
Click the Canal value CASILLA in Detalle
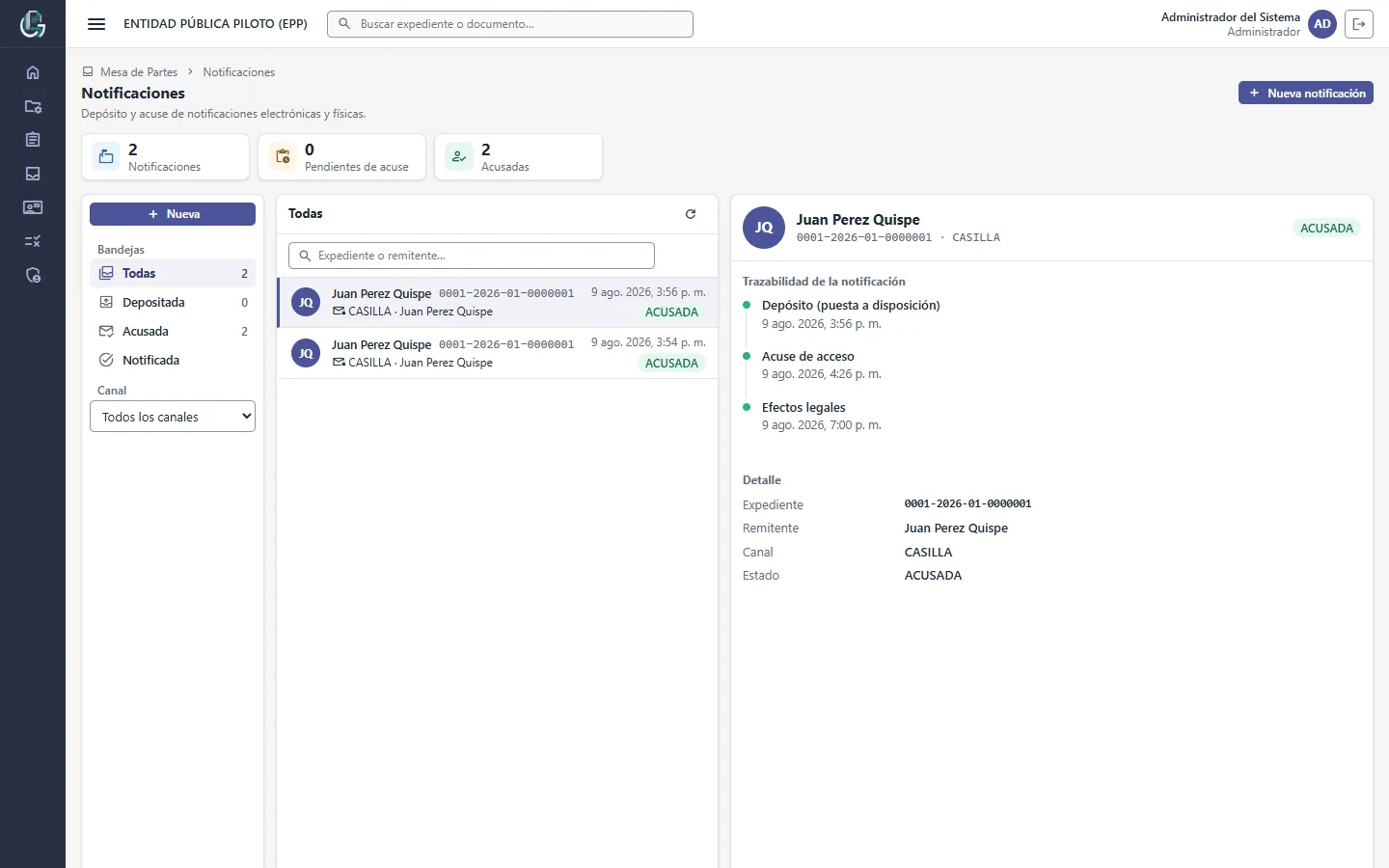(x=928, y=552)
